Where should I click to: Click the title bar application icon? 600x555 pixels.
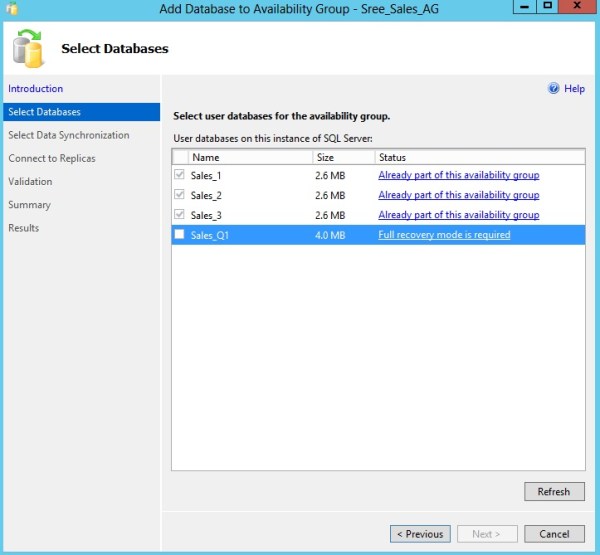pos(11,8)
